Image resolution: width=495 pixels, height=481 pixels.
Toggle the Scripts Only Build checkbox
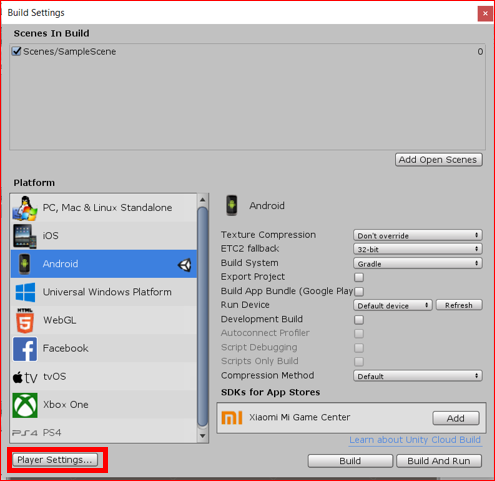pos(359,362)
